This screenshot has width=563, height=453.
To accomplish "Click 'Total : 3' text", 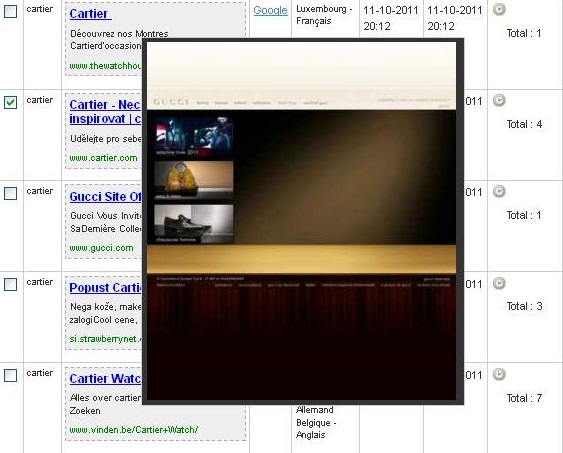I will (524, 306).
